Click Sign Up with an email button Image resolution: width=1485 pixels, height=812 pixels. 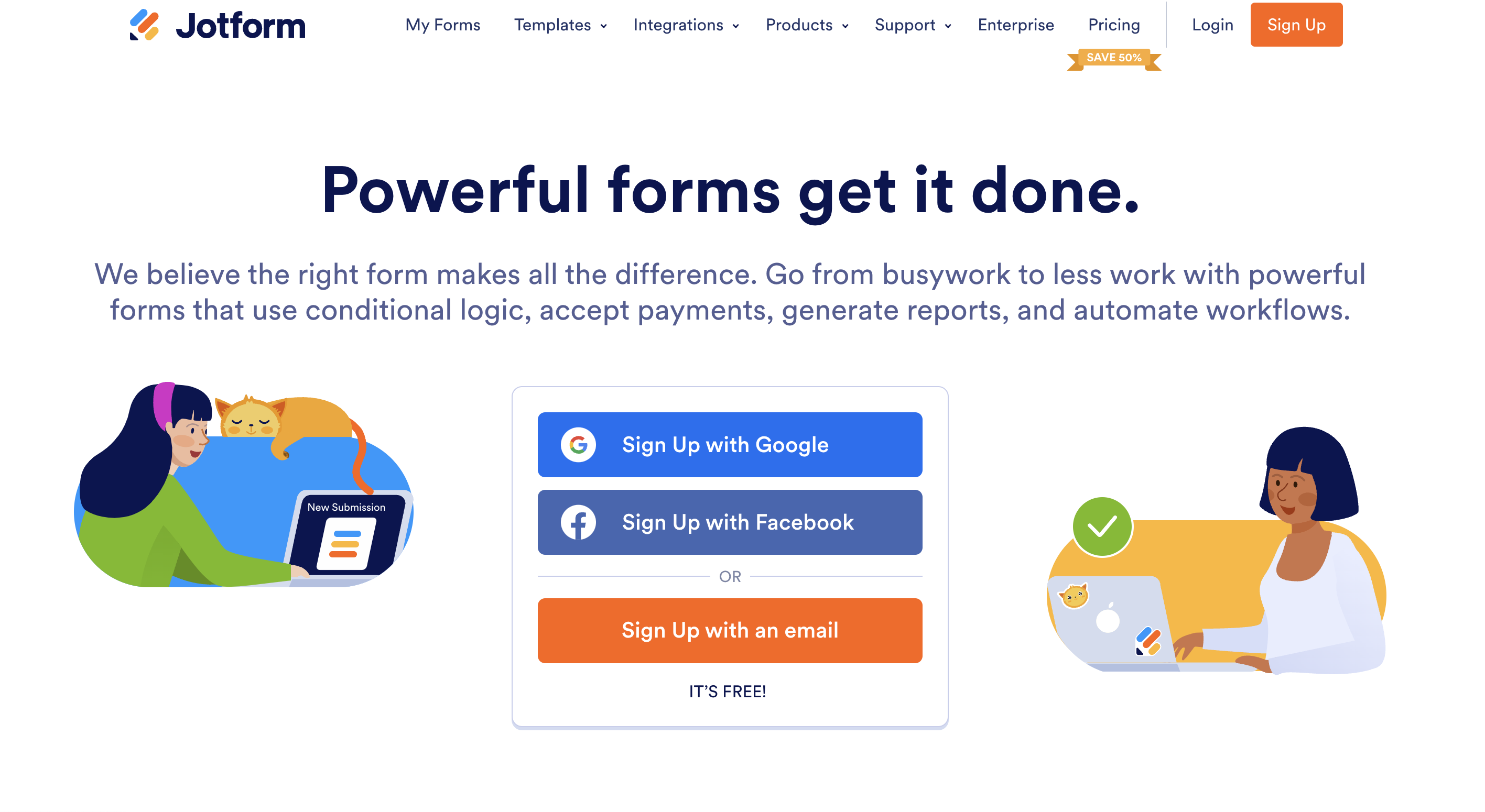[729, 630]
